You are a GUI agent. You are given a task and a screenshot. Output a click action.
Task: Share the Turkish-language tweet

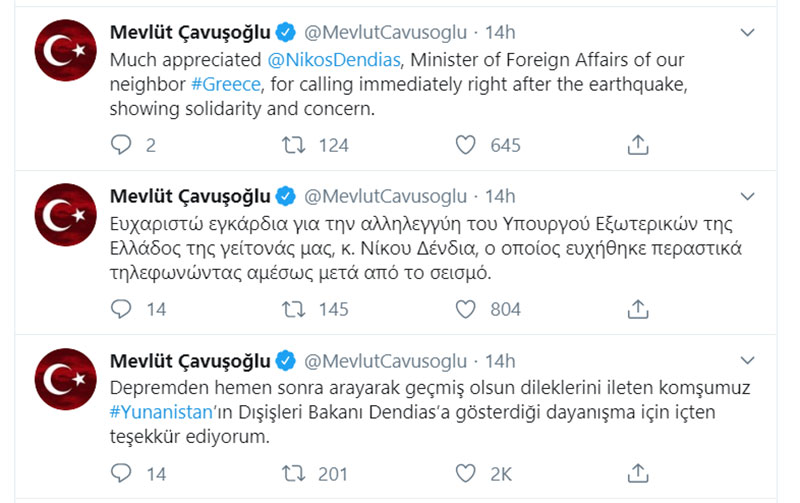(x=638, y=473)
